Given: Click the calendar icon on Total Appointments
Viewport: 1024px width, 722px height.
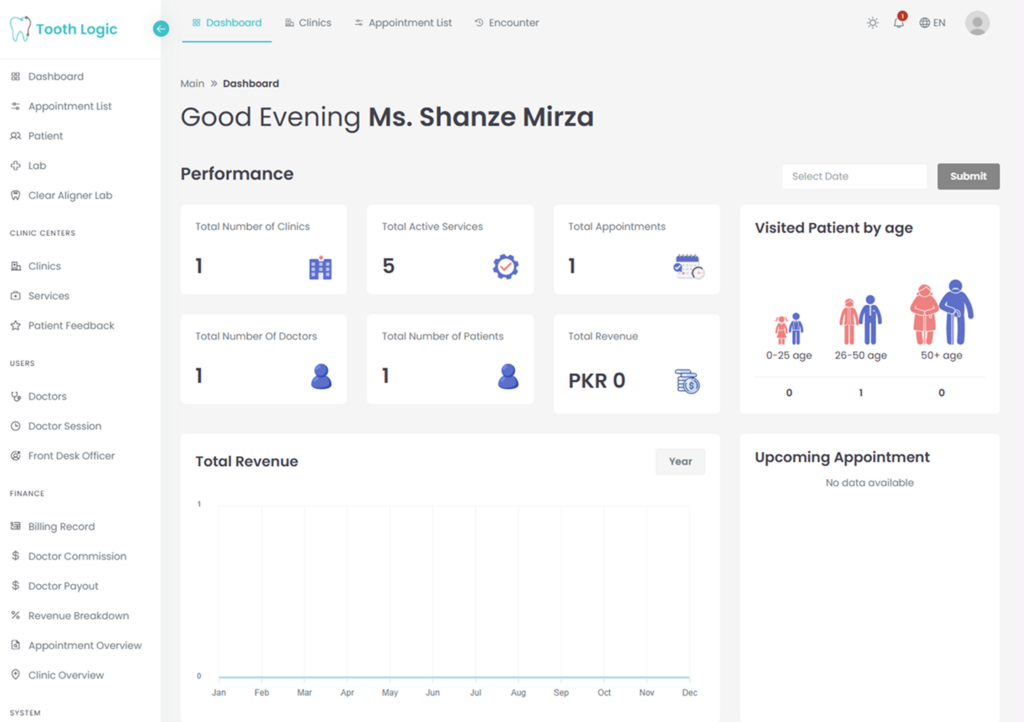Looking at the screenshot, I should [x=688, y=266].
